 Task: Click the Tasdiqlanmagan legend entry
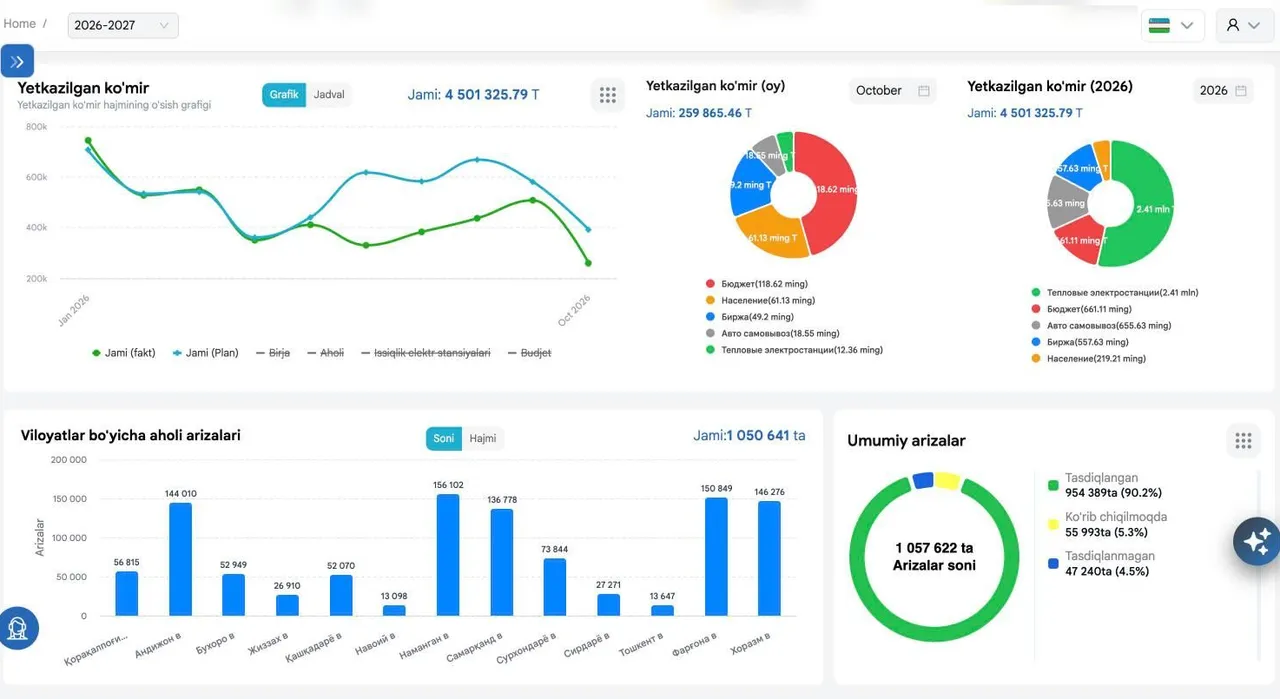1101,564
